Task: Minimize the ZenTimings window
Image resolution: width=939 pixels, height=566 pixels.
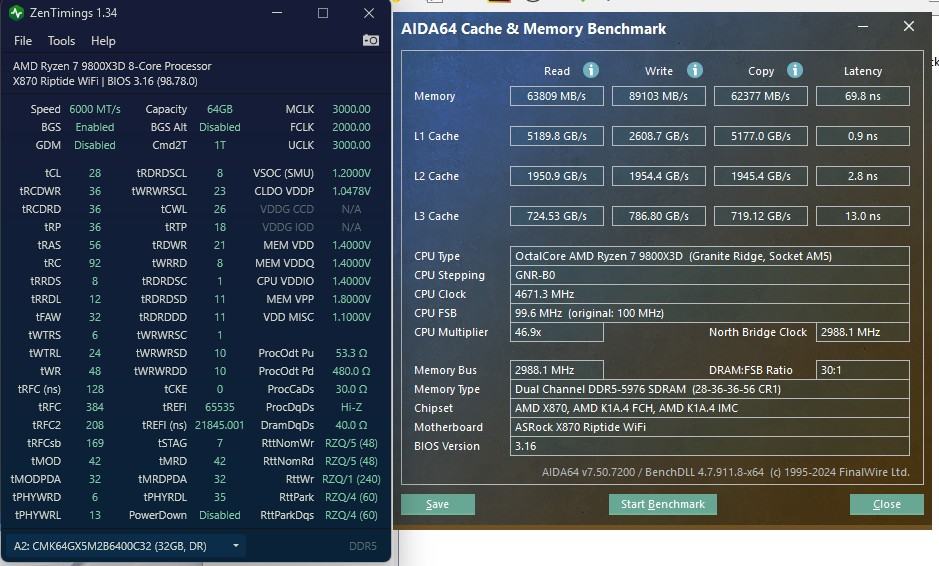Action: [x=277, y=13]
